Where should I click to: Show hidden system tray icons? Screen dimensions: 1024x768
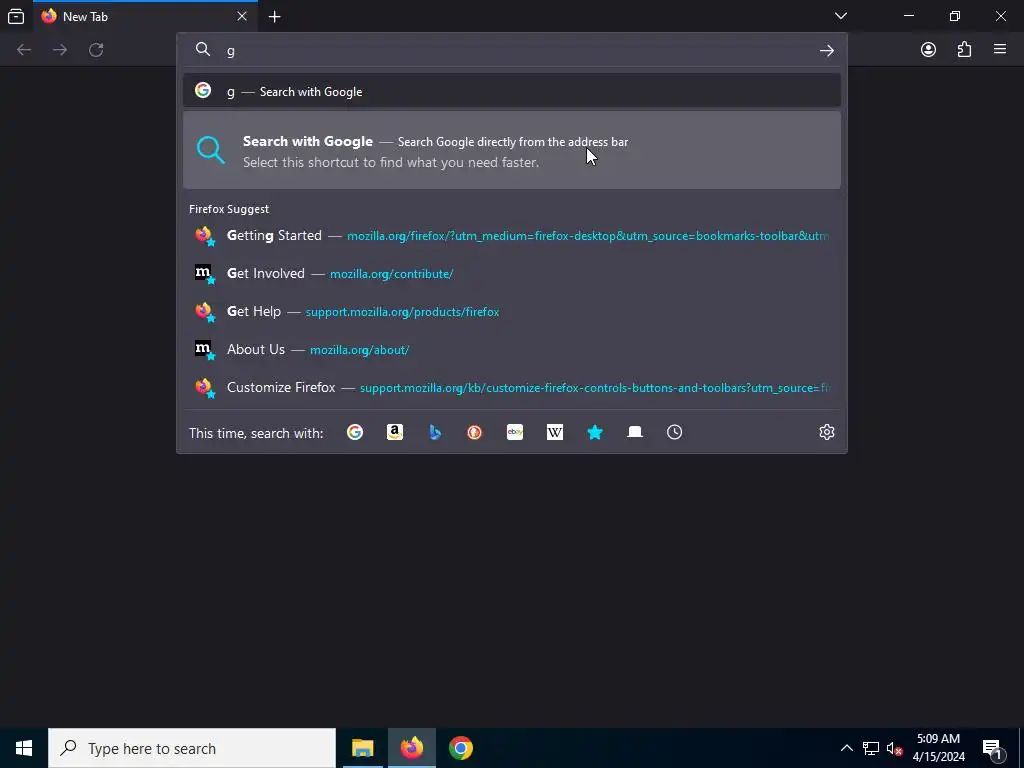click(846, 748)
